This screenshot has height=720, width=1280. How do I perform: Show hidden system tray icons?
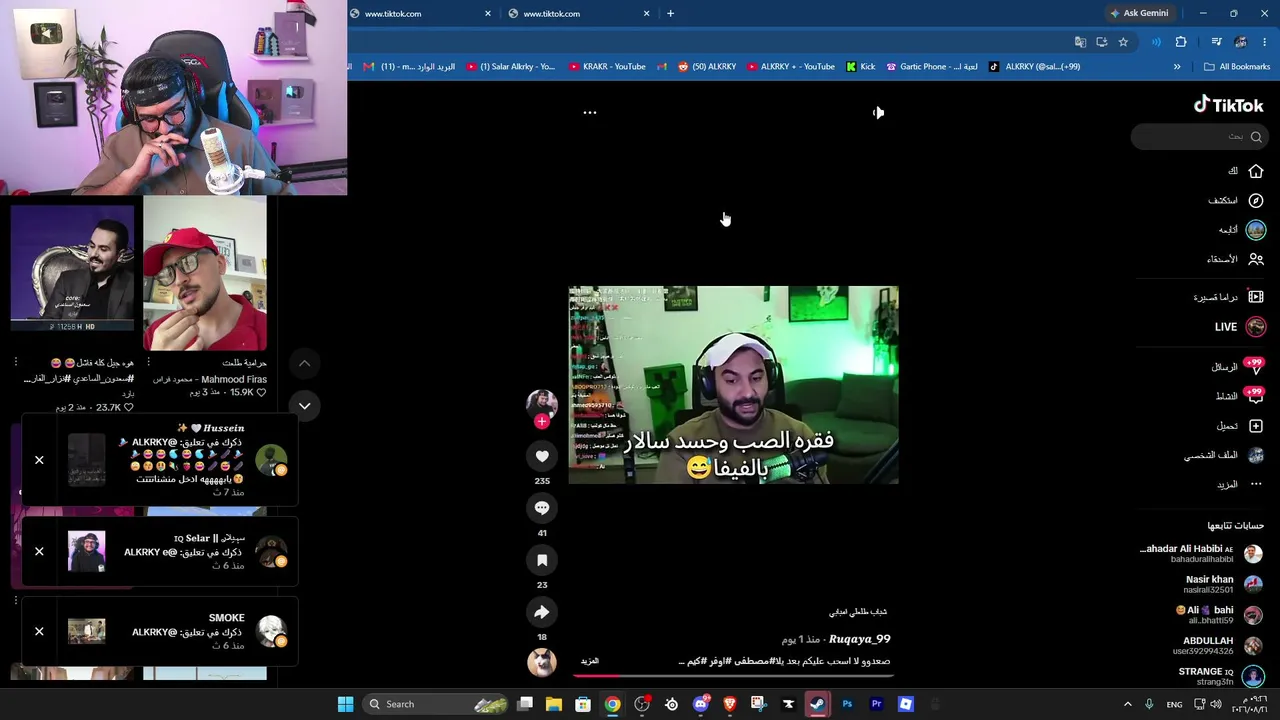click(x=1127, y=704)
